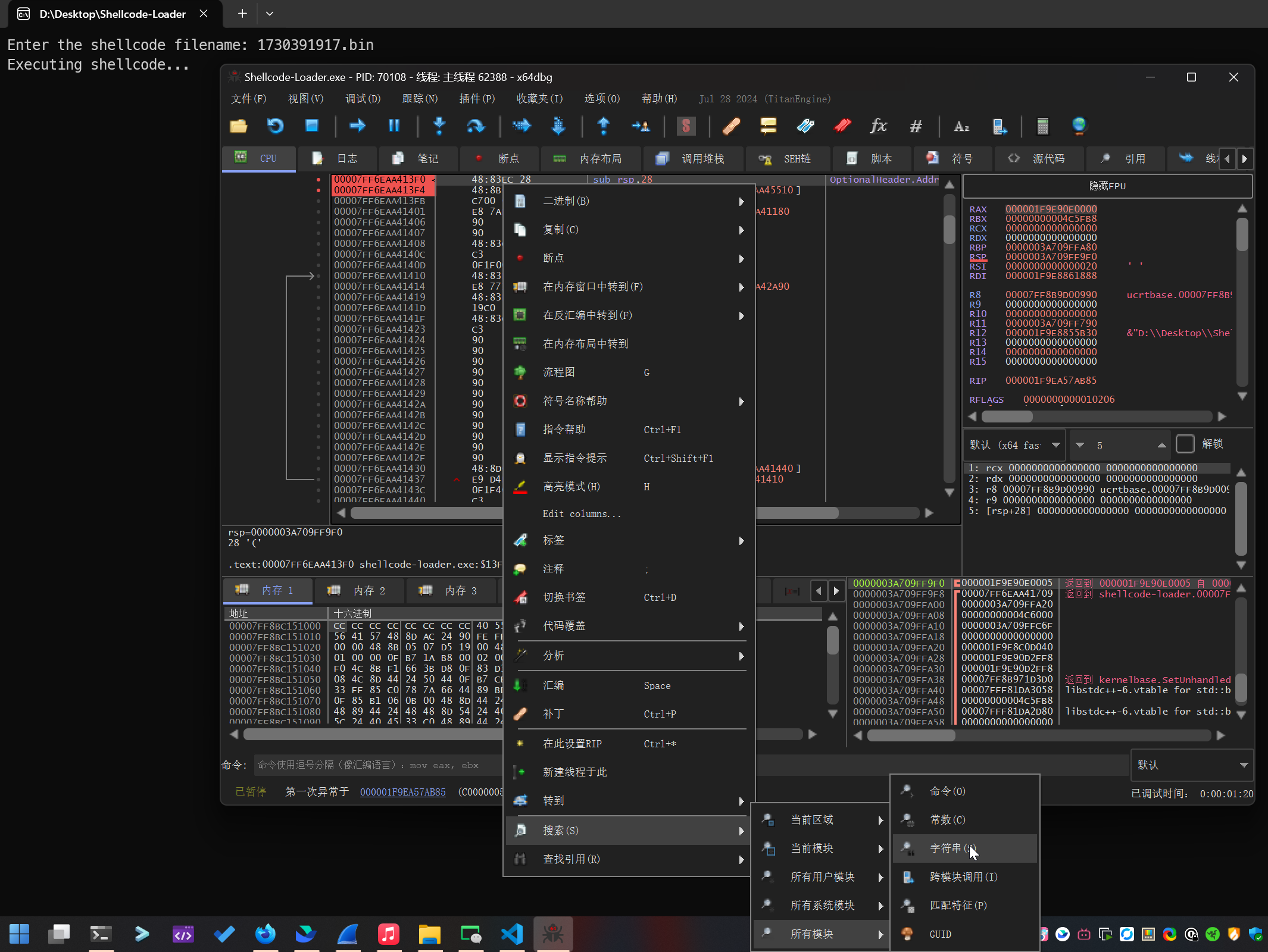This screenshot has width=1268, height=952.
Task: Switch to the 调用堆栈 tab
Action: 692,159
